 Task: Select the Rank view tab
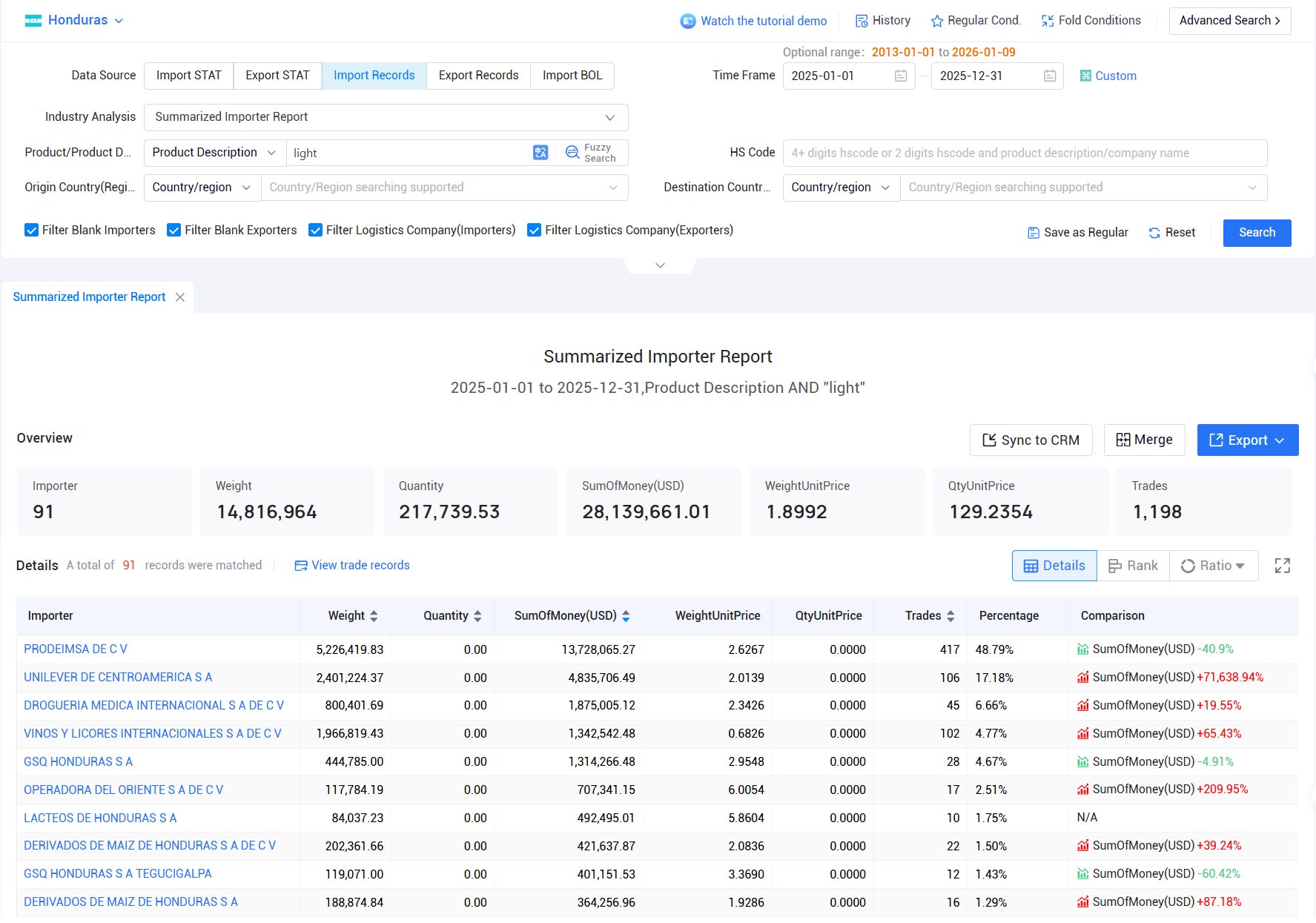[1133, 566]
